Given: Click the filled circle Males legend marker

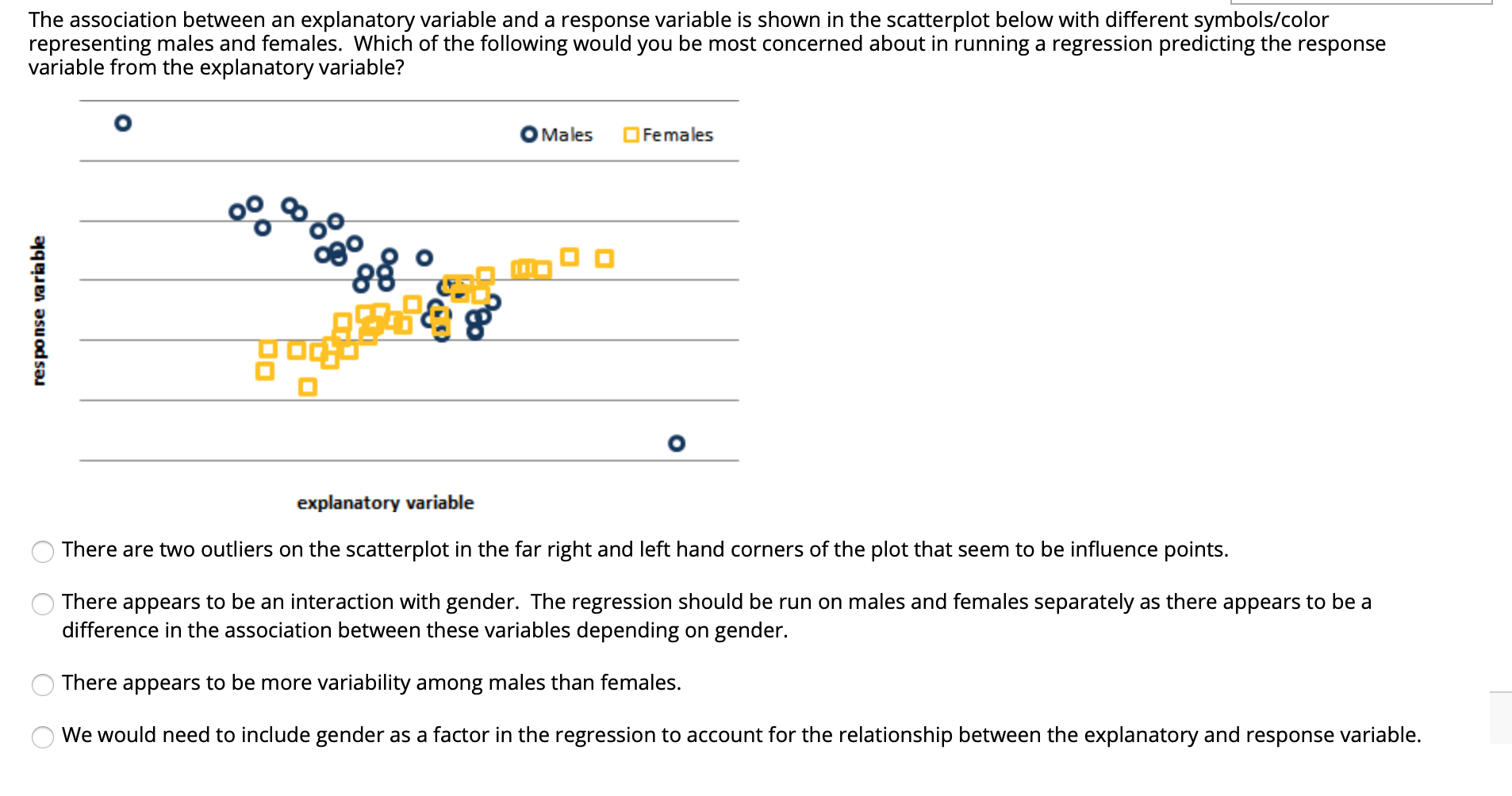Looking at the screenshot, I should click(x=528, y=135).
